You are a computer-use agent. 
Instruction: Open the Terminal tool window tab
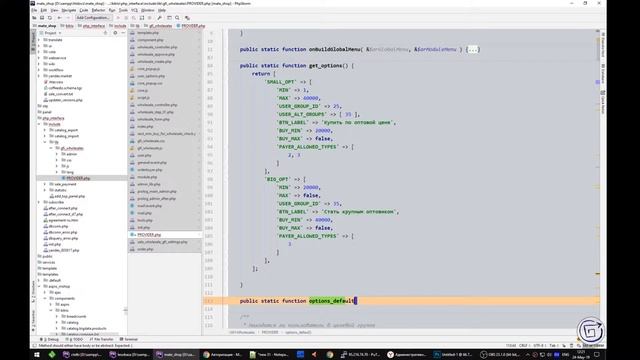tap(129, 339)
